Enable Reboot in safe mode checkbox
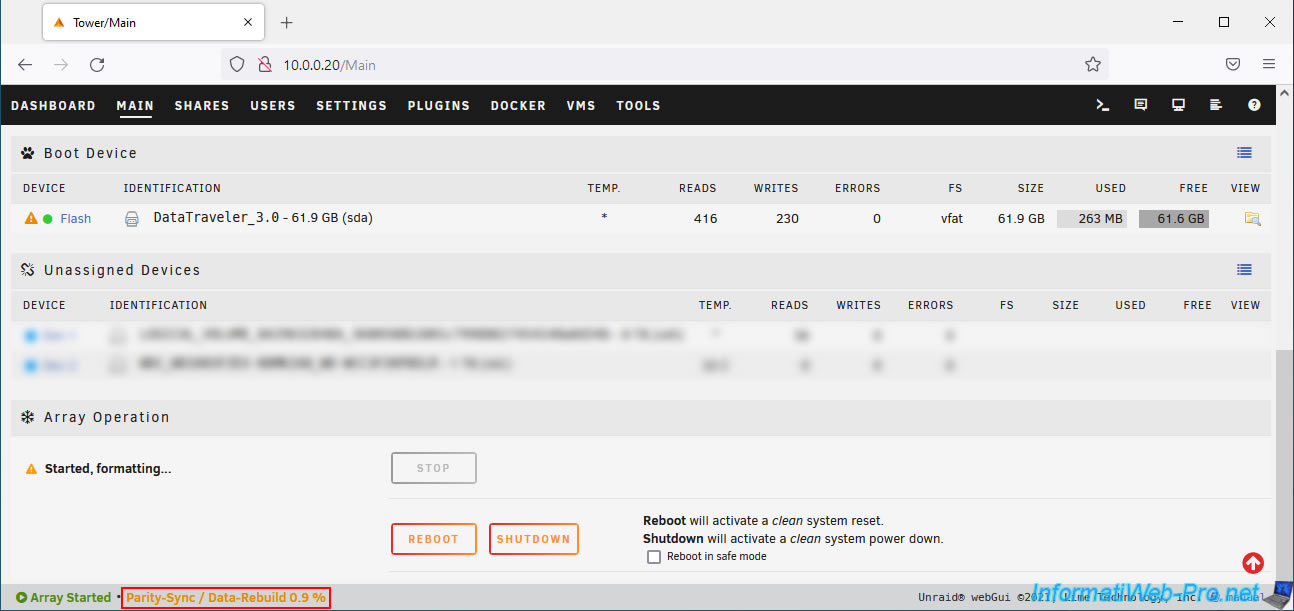Image resolution: width=1294 pixels, height=611 pixels. tap(654, 557)
